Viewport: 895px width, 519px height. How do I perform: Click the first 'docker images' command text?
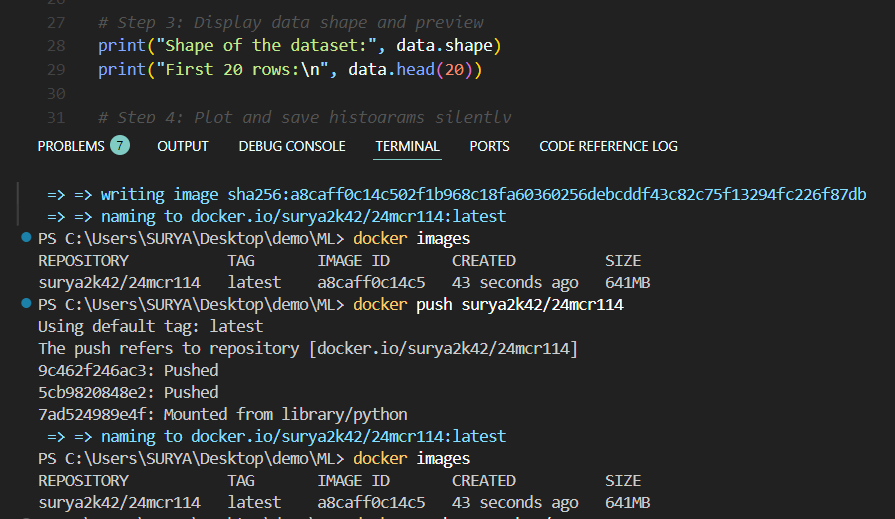[x=412, y=238]
